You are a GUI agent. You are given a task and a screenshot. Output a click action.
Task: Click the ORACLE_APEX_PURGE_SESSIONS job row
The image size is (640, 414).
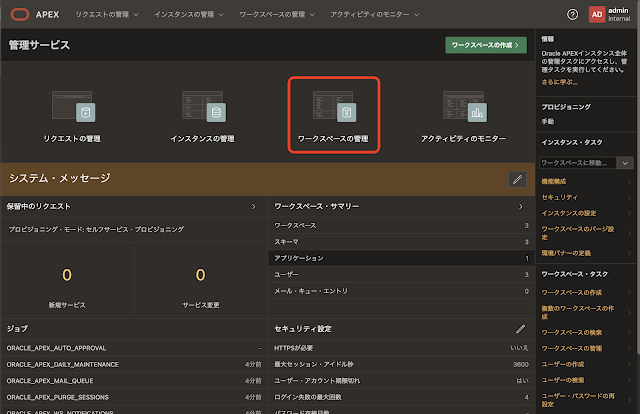(134, 397)
